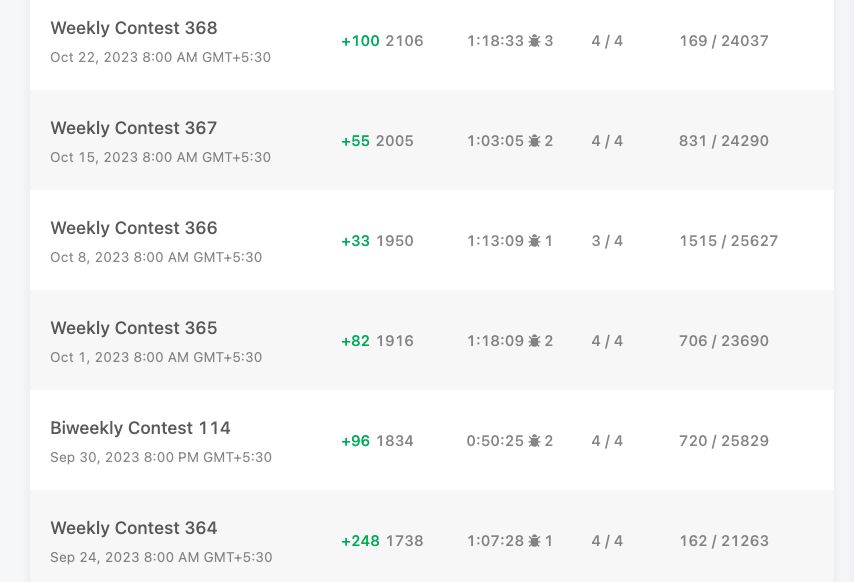Click the Oct 15, 2023 contest date
Screen dimensions: 855x582
click(160, 157)
